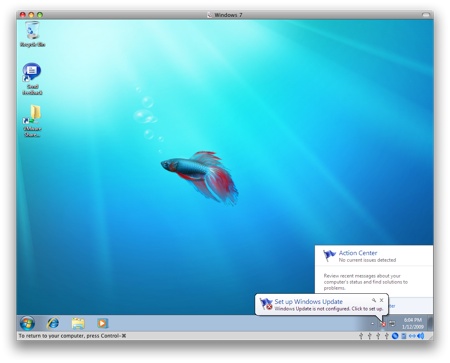Click the 'Windows Update is not configured' message

click(328, 309)
